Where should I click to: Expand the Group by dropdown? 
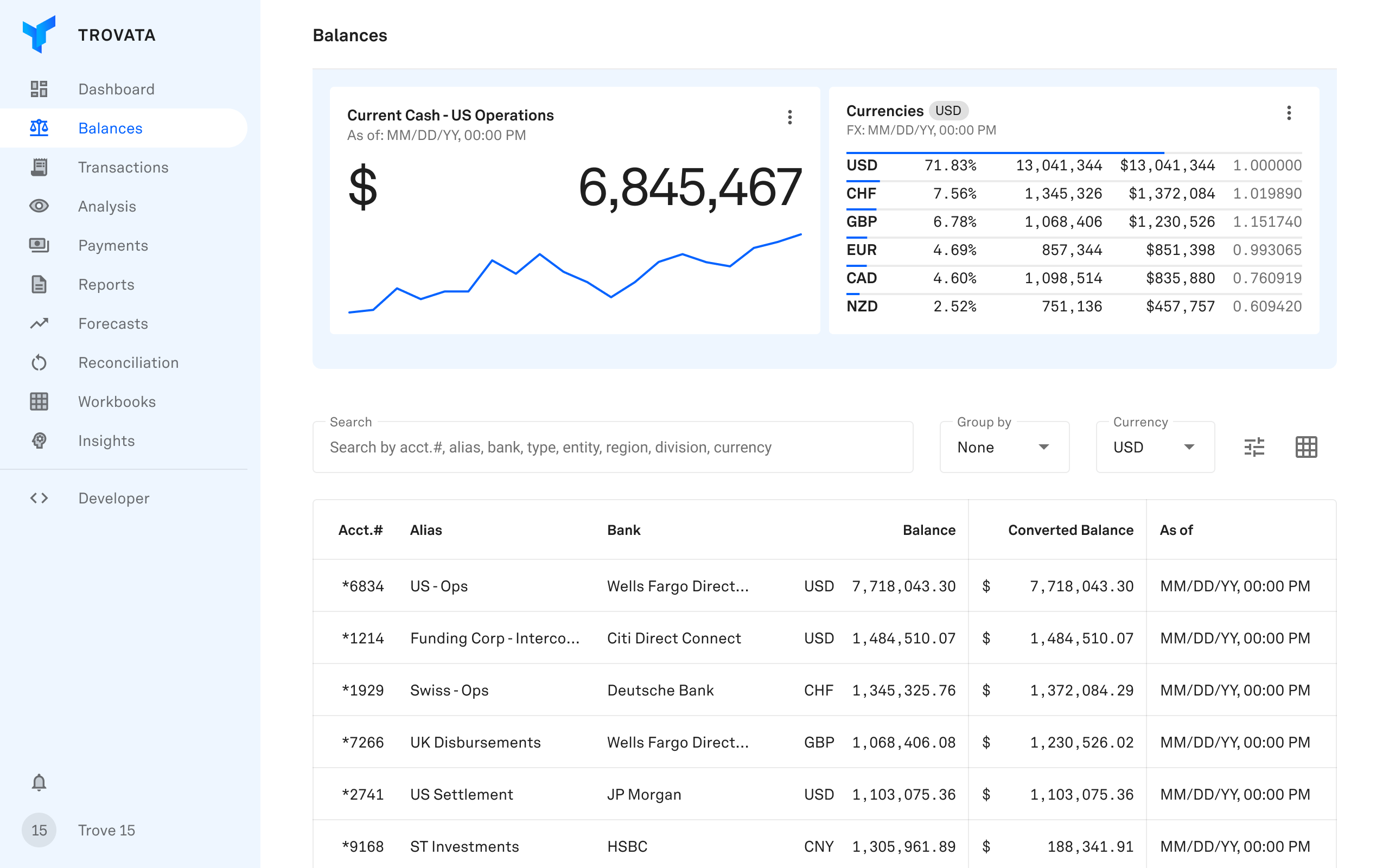coord(1004,447)
